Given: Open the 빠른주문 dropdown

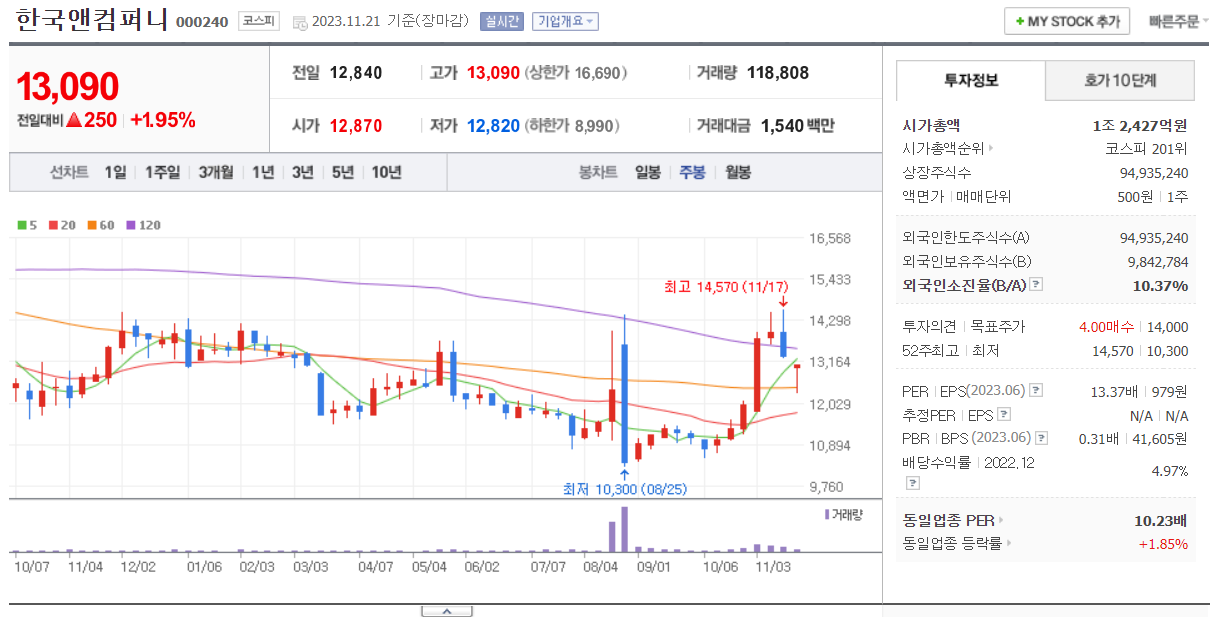Looking at the screenshot, I should tap(1178, 21).
